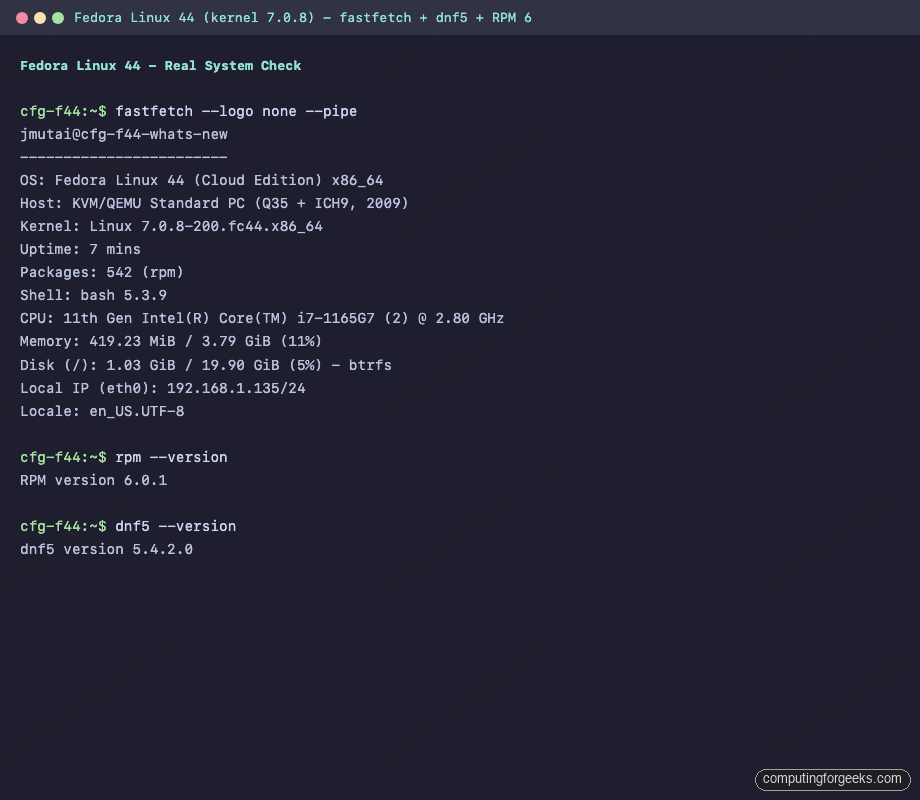Click the OS line showing Cloud Edition
This screenshot has height=800, width=920.
click(x=202, y=180)
